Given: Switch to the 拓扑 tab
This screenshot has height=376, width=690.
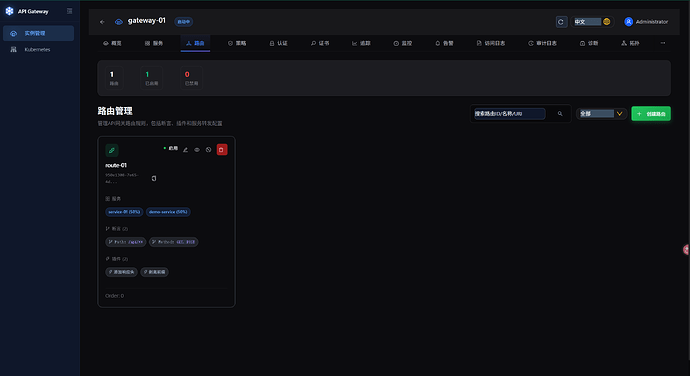Looking at the screenshot, I should [630, 43].
